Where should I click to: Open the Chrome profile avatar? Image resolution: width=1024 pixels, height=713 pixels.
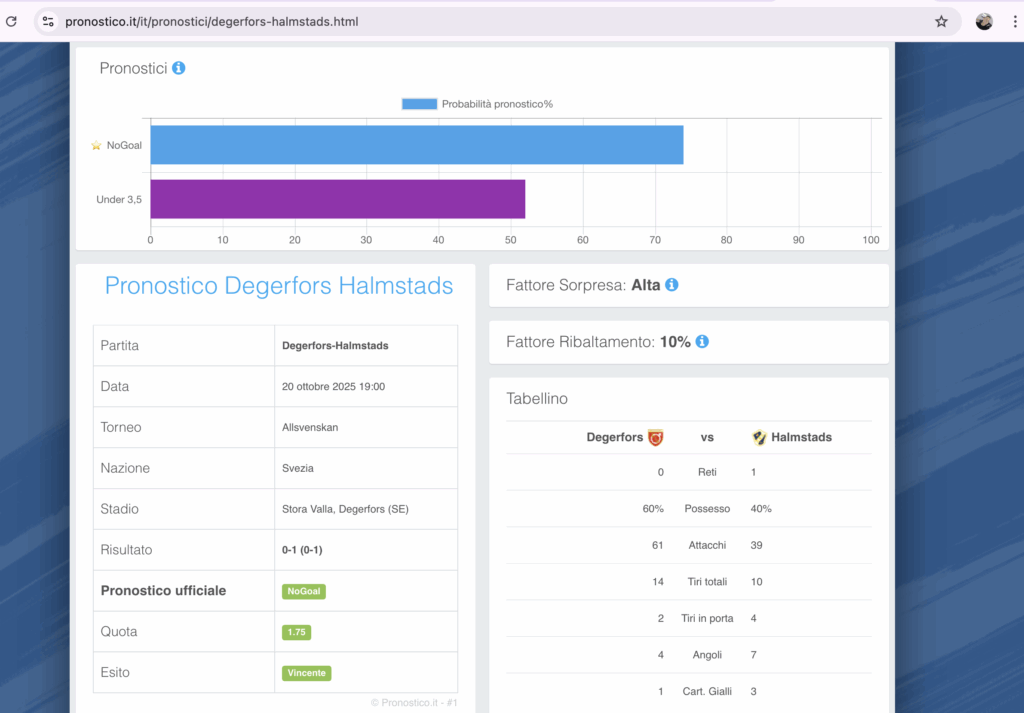pos(984,21)
